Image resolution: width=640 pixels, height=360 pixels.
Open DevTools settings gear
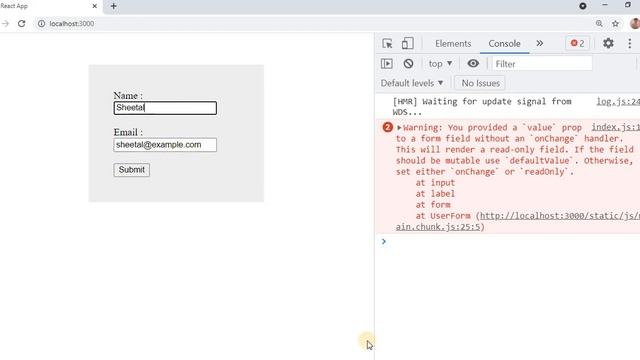[x=608, y=43]
